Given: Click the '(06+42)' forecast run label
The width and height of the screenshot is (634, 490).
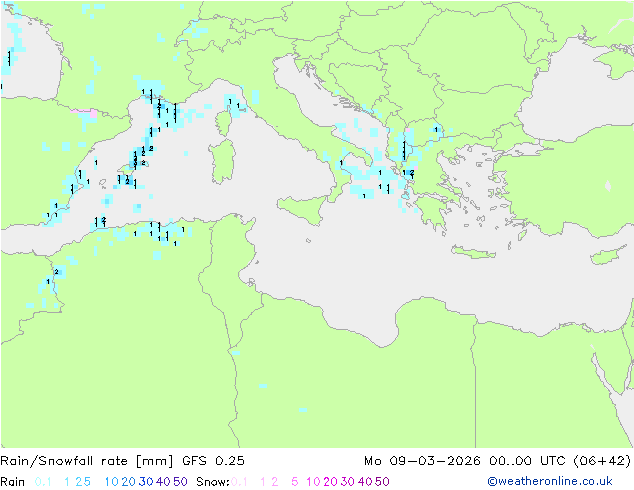Looking at the screenshot, I should click(x=602, y=461).
